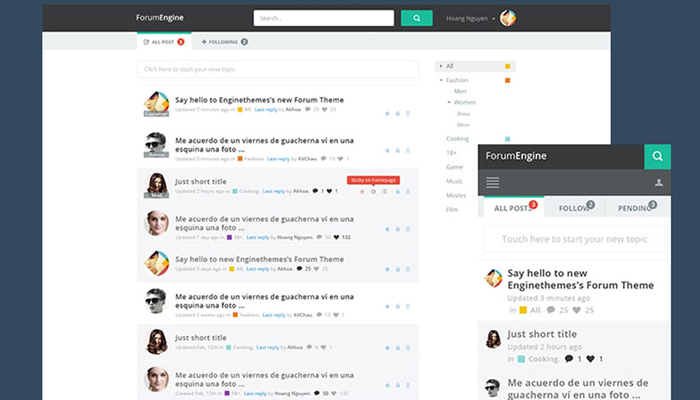Click the ForumEngine logo in desktop header
The height and width of the screenshot is (400, 700).
tap(160, 18)
